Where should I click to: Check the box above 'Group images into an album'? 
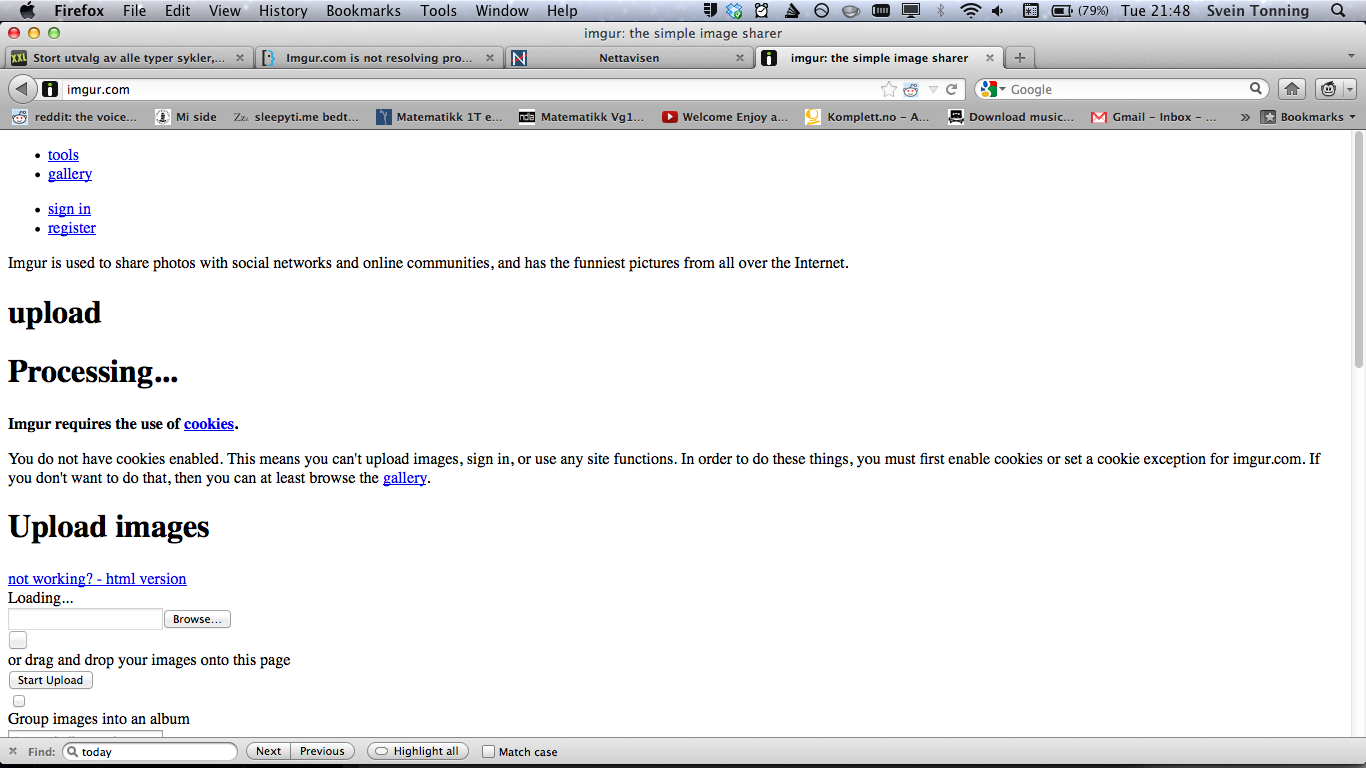point(18,701)
